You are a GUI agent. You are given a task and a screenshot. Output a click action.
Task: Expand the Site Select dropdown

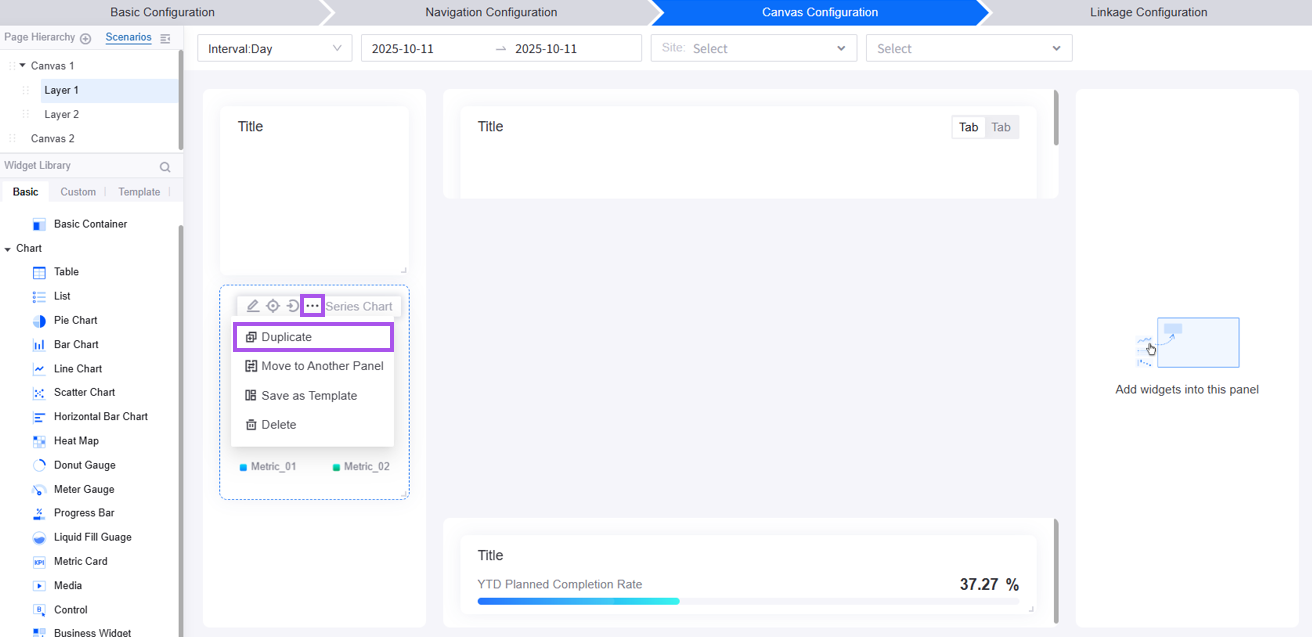tap(753, 48)
